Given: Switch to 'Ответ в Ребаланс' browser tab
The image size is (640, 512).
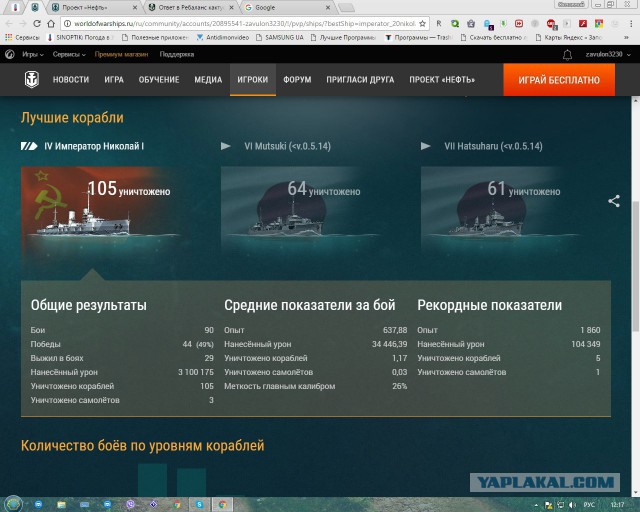Looking at the screenshot, I should click(x=191, y=7).
